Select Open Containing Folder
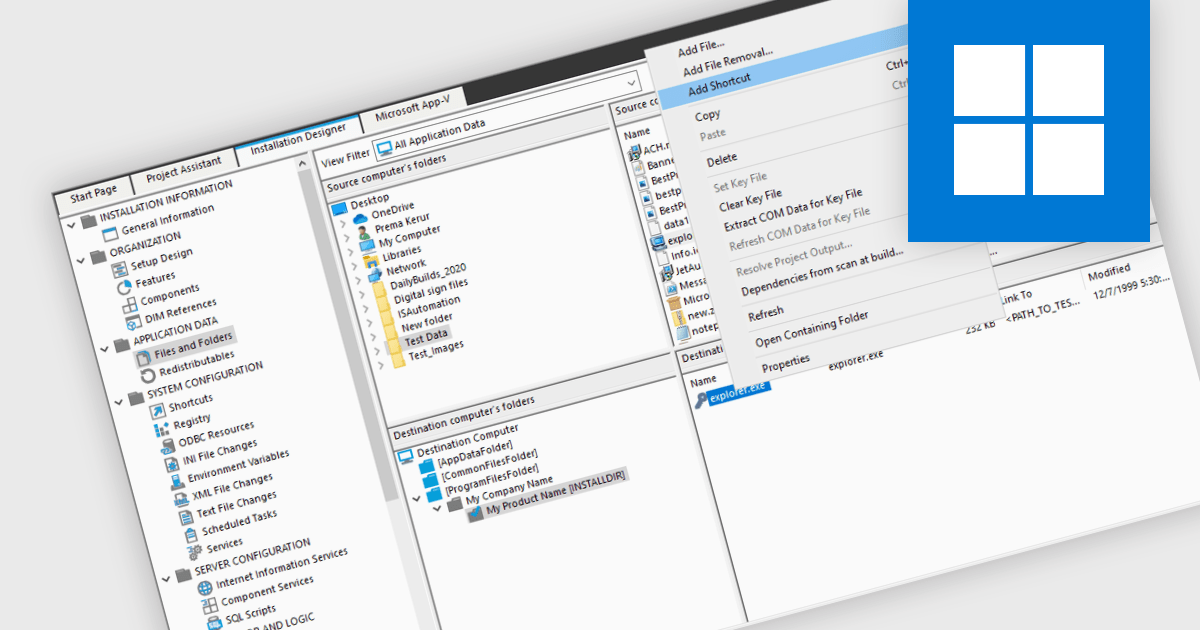Viewport: 1200px width, 630px height. click(x=811, y=329)
